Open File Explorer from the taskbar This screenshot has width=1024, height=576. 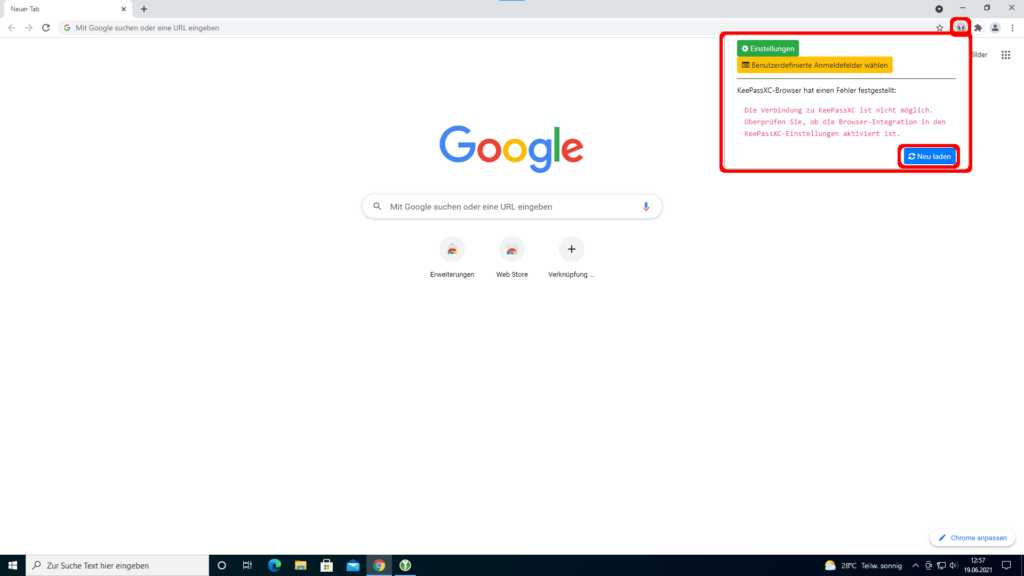pos(300,566)
